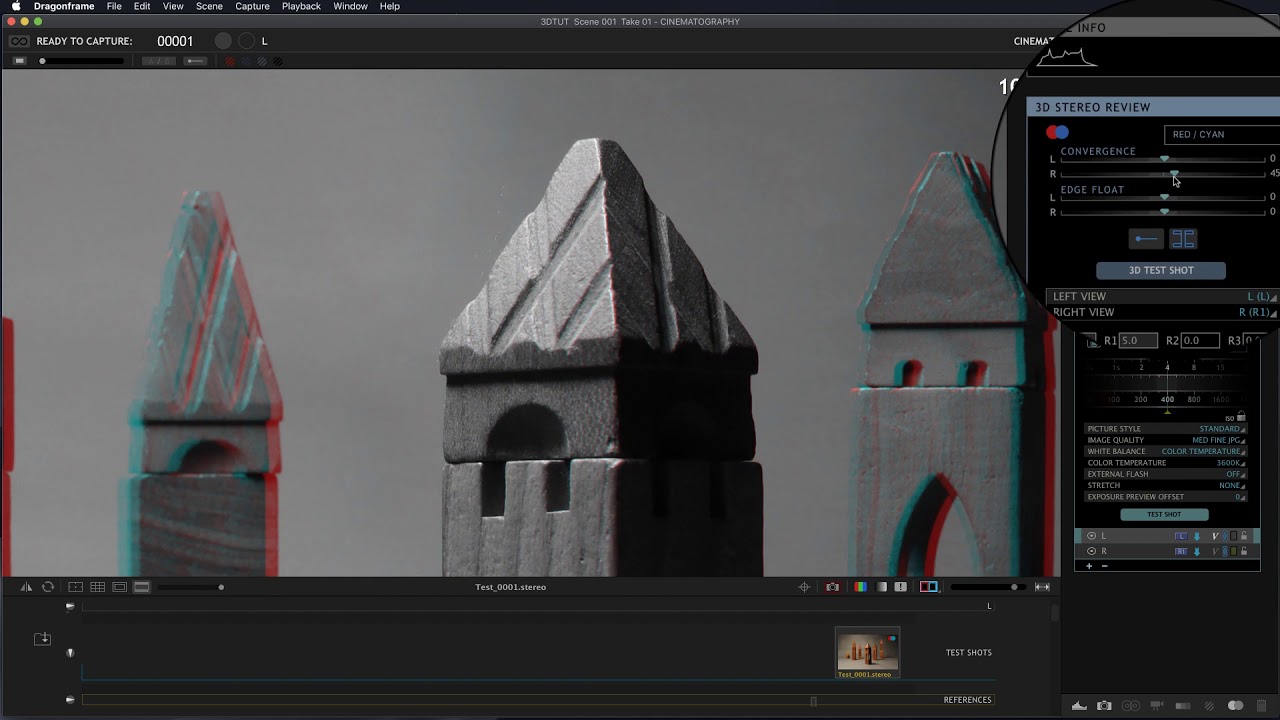
Task: Toggle the grid overlay icon
Action: 97,587
